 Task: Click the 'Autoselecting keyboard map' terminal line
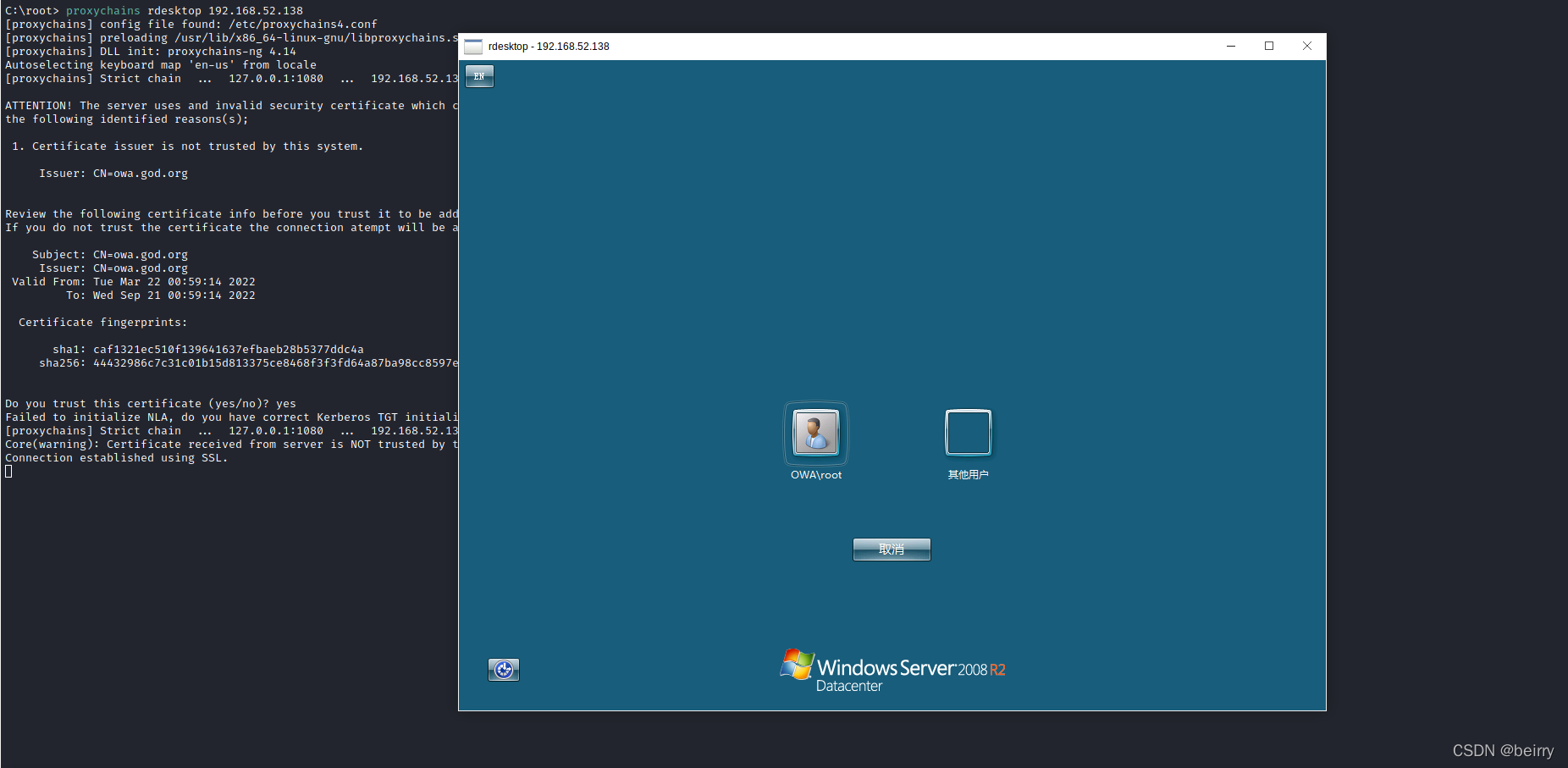tap(161, 65)
